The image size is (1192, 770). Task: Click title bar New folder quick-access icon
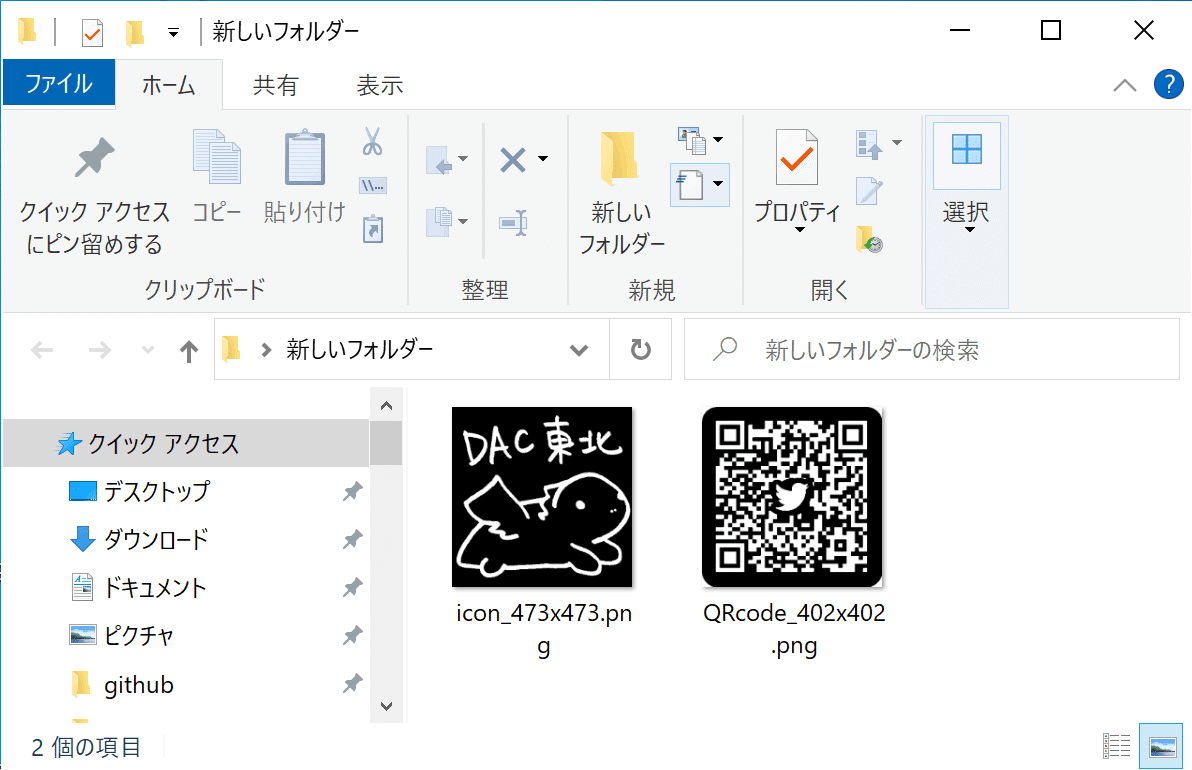pos(135,32)
